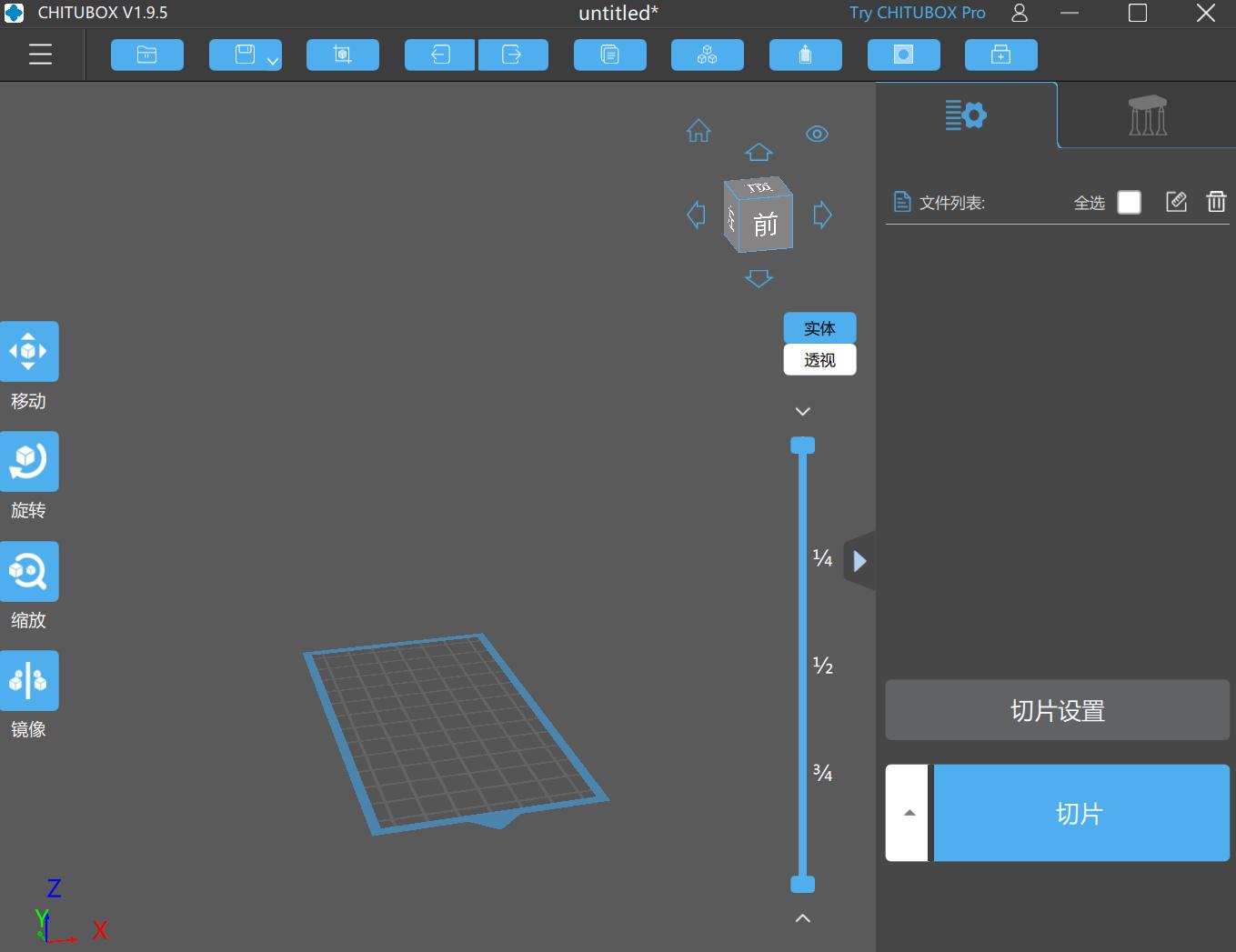1236x952 pixels.
Task: Click the edit pencil icon near file list
Action: 1176,202
